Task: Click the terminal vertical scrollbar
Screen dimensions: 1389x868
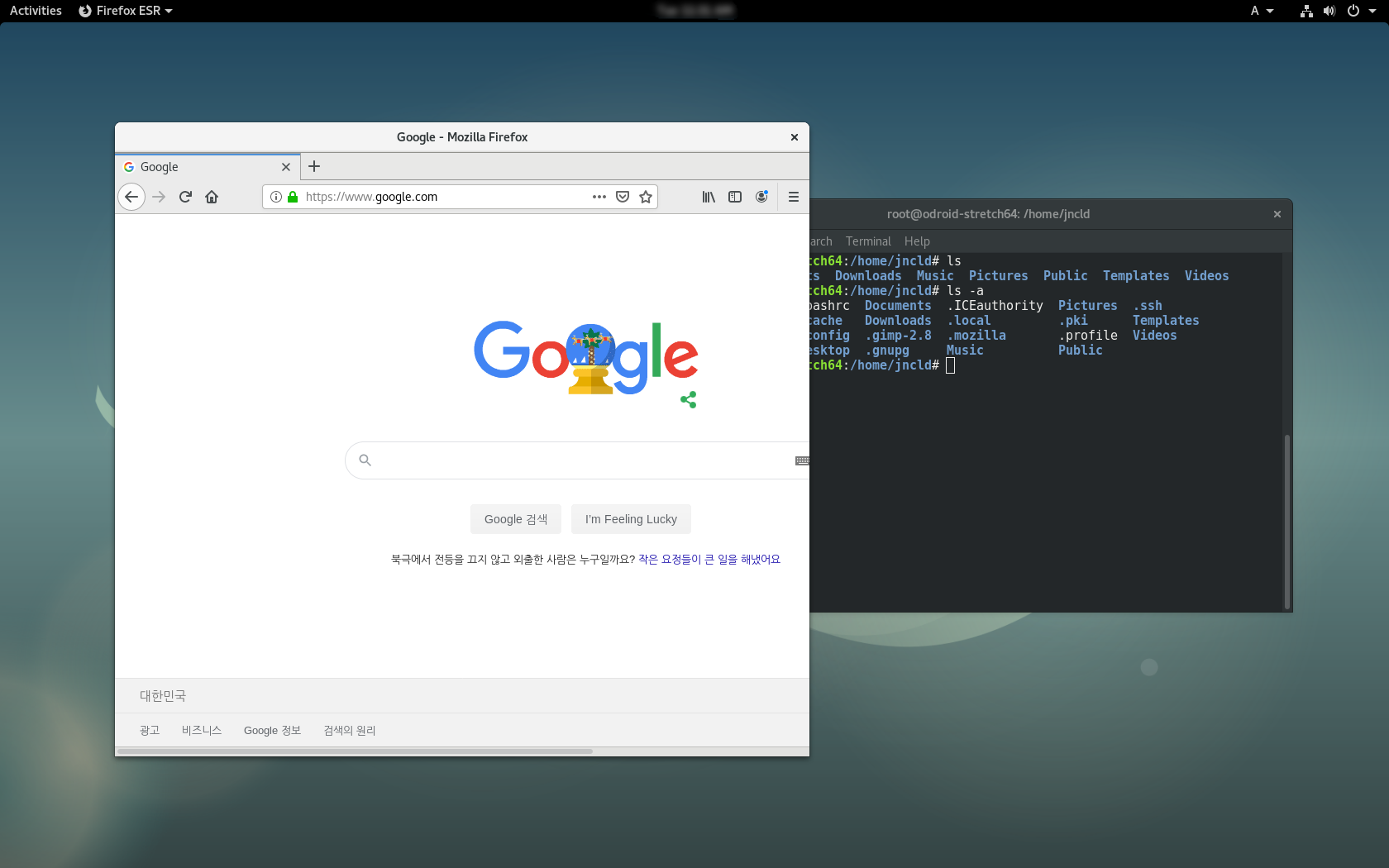Action: point(1286,521)
